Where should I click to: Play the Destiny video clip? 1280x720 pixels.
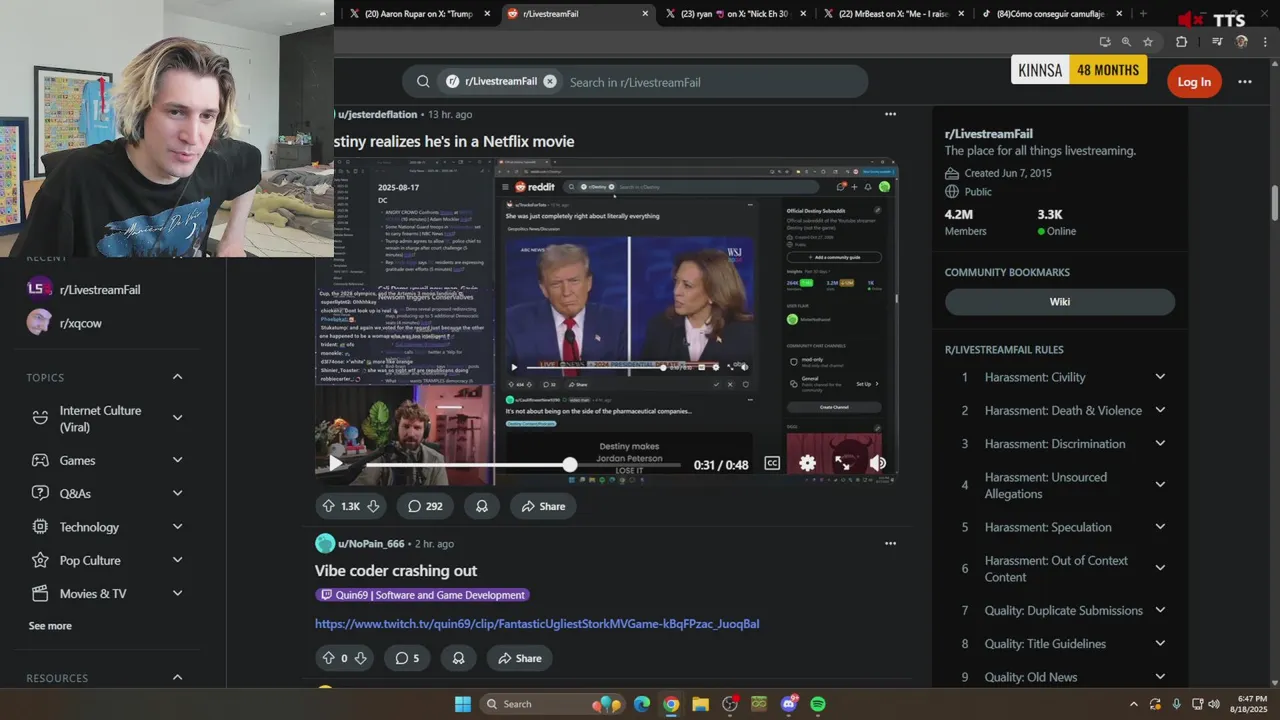336,464
